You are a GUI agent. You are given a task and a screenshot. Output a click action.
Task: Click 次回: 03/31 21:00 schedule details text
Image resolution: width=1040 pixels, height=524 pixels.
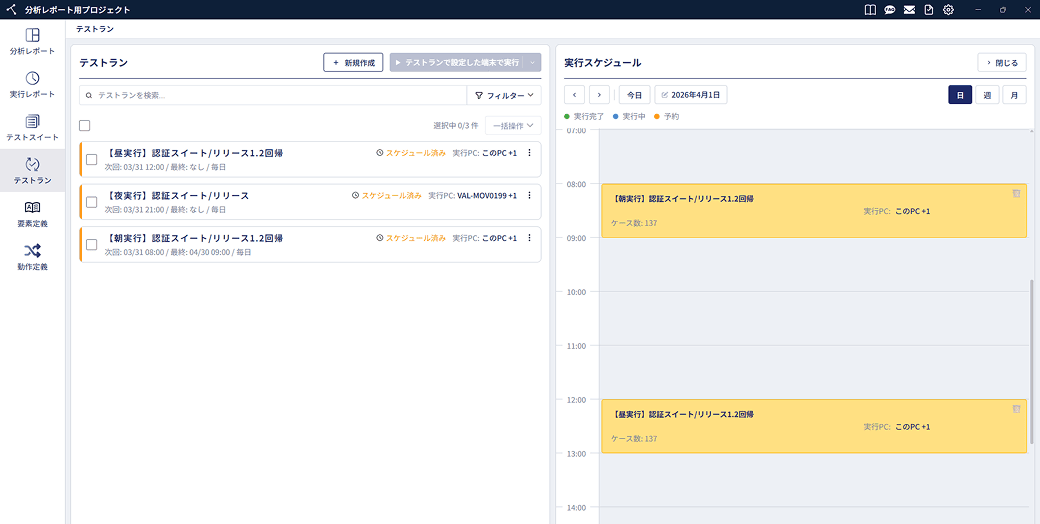click(165, 210)
